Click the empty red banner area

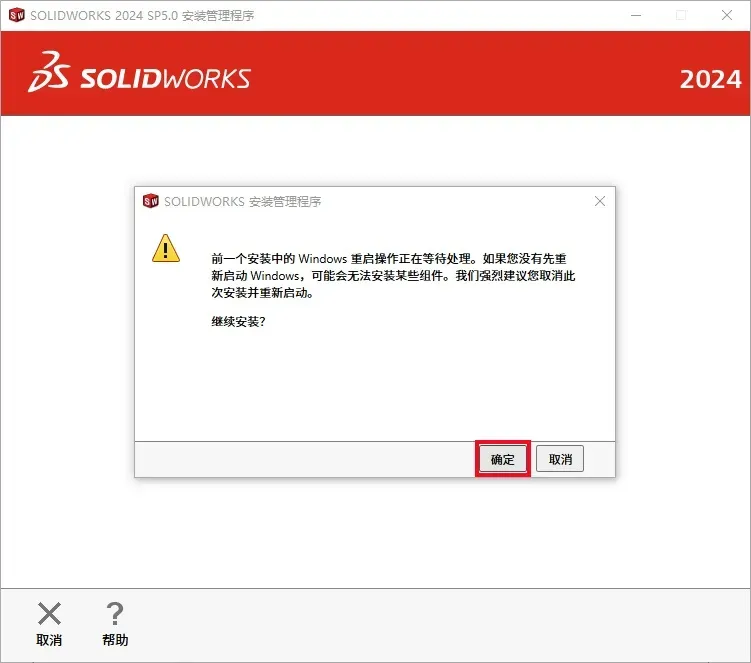465,73
